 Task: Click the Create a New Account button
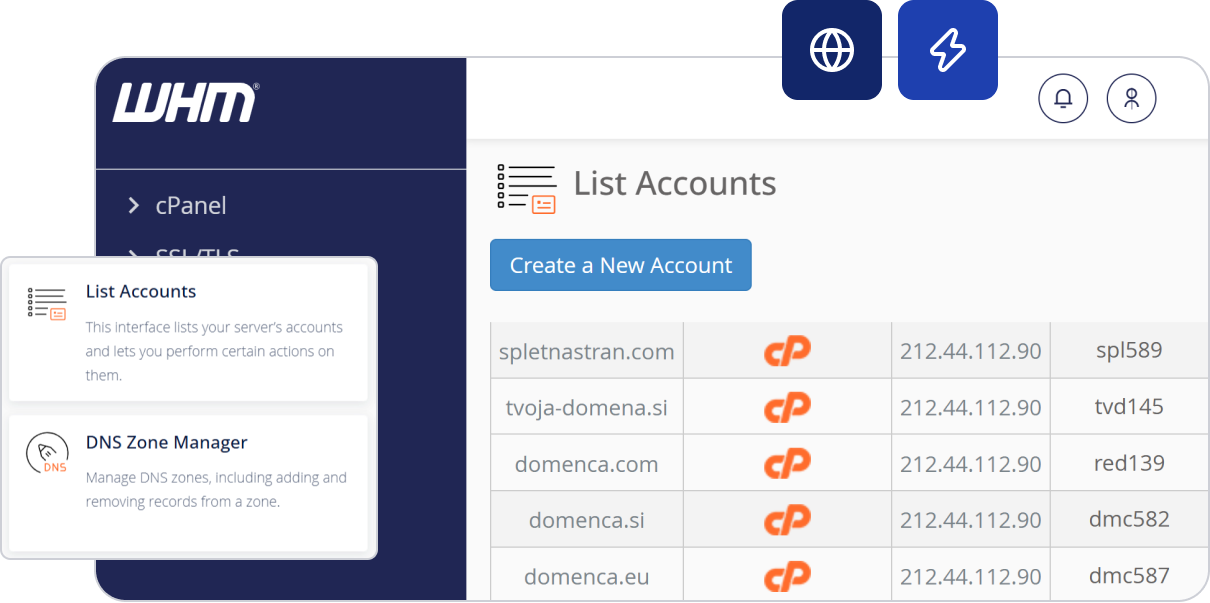(x=621, y=265)
